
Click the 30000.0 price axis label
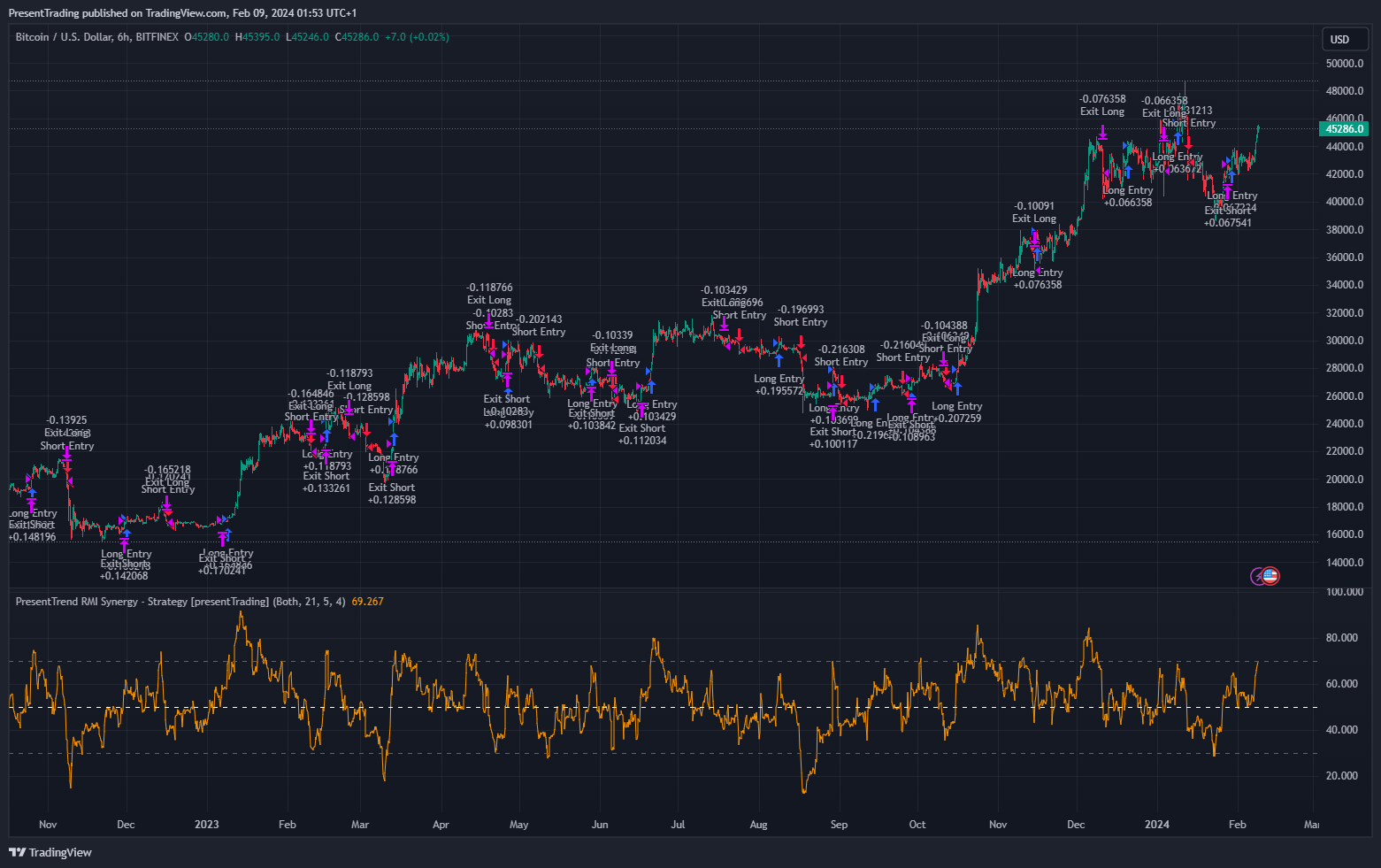coord(1344,341)
